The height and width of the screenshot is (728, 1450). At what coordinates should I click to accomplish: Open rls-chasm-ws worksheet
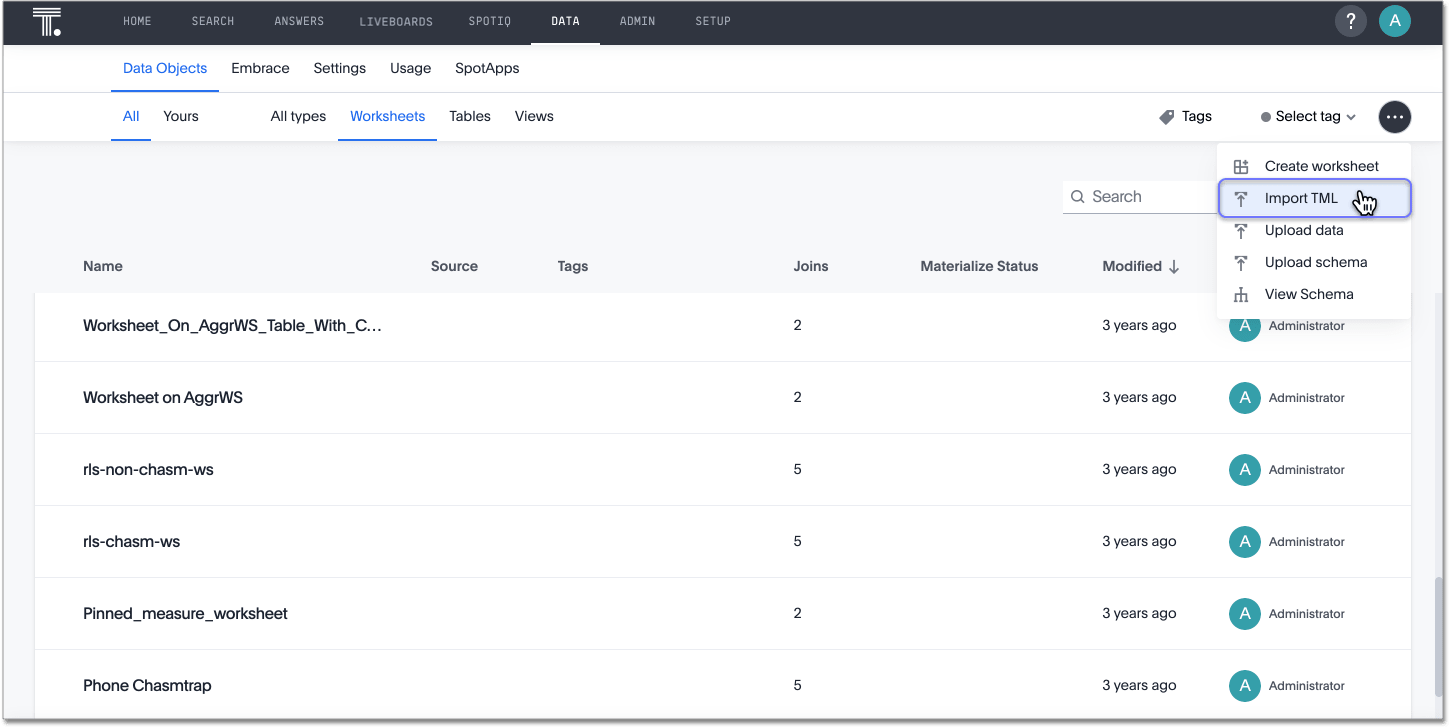point(131,542)
